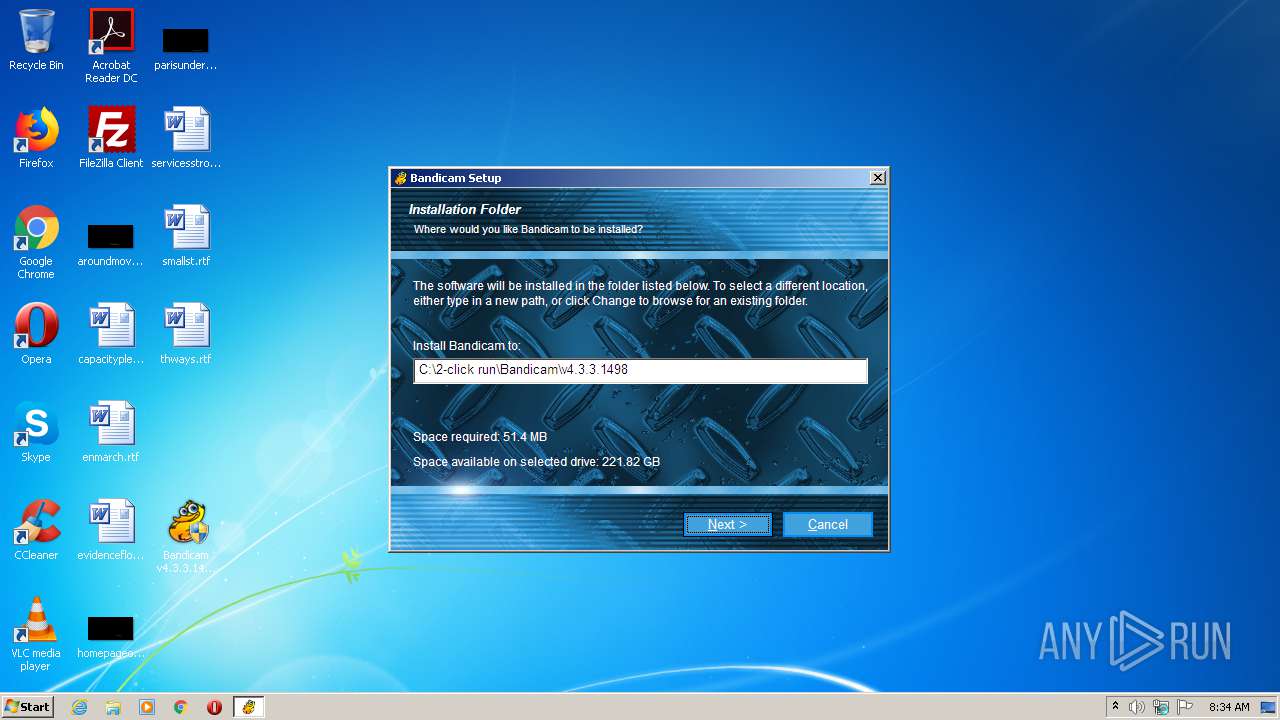
Task: Click the install path text field
Action: [640, 370]
